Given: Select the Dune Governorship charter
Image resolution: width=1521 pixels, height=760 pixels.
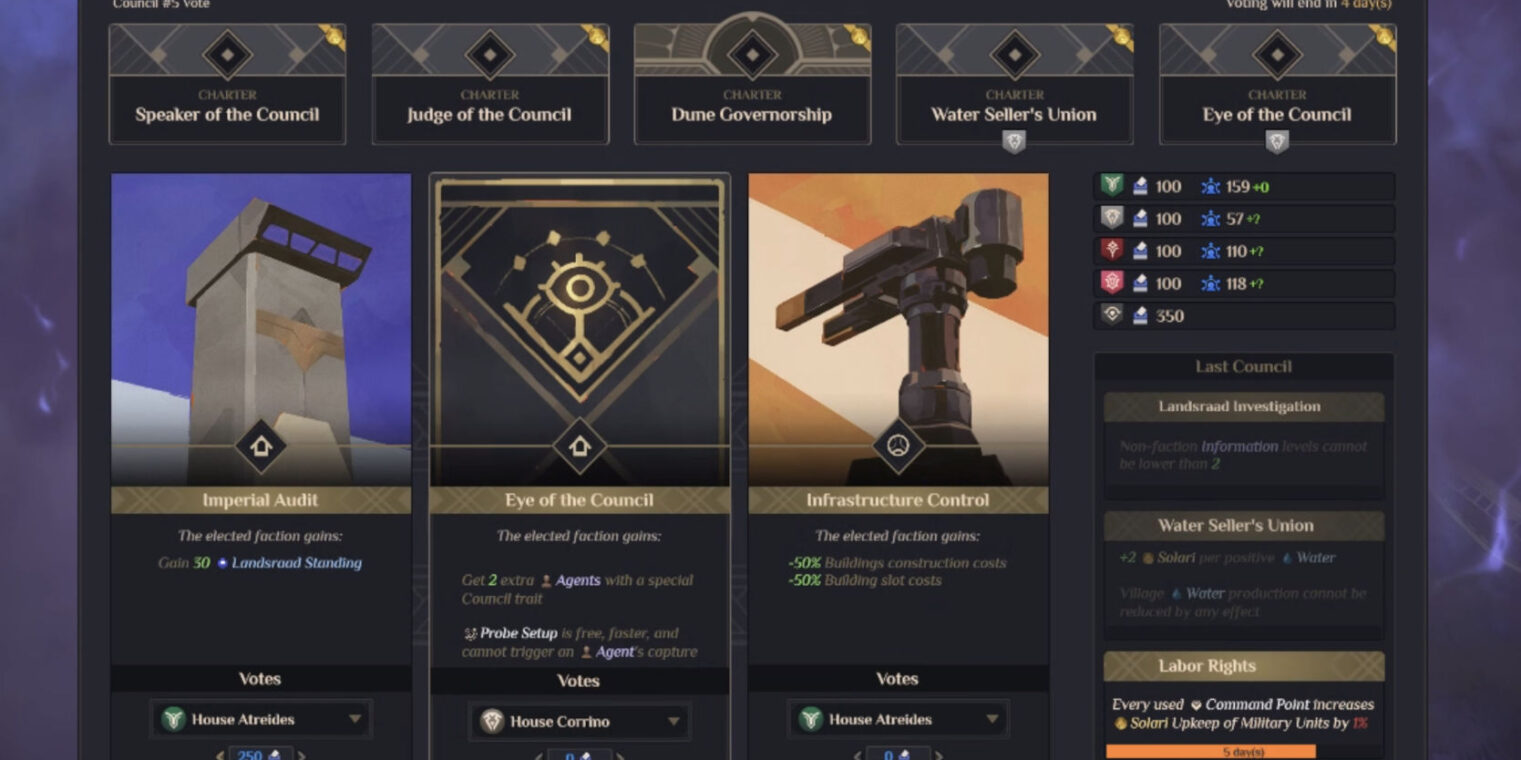Looking at the screenshot, I should tap(752, 85).
